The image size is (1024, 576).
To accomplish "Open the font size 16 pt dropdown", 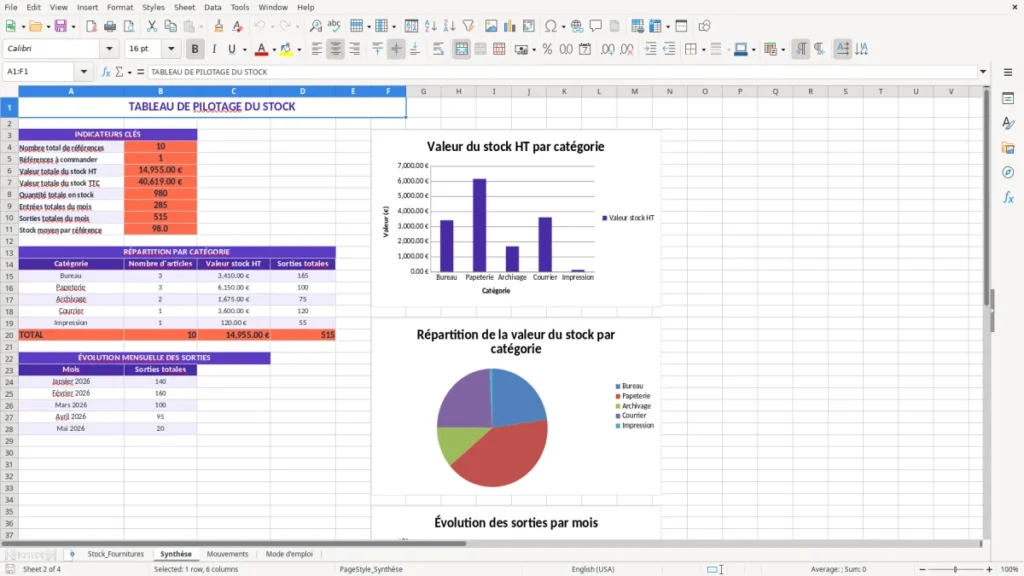I will (x=171, y=48).
